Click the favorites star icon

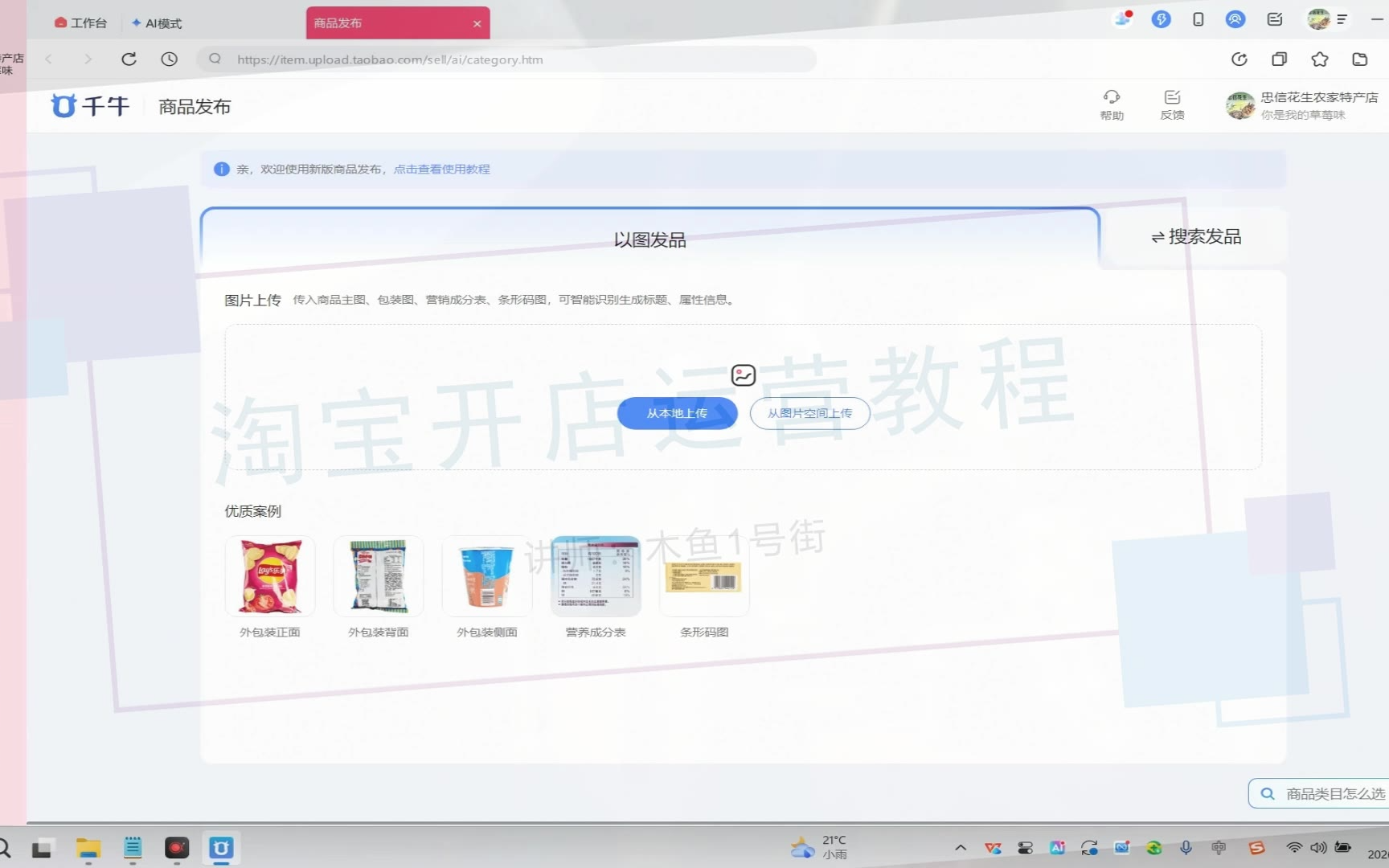click(x=1320, y=59)
